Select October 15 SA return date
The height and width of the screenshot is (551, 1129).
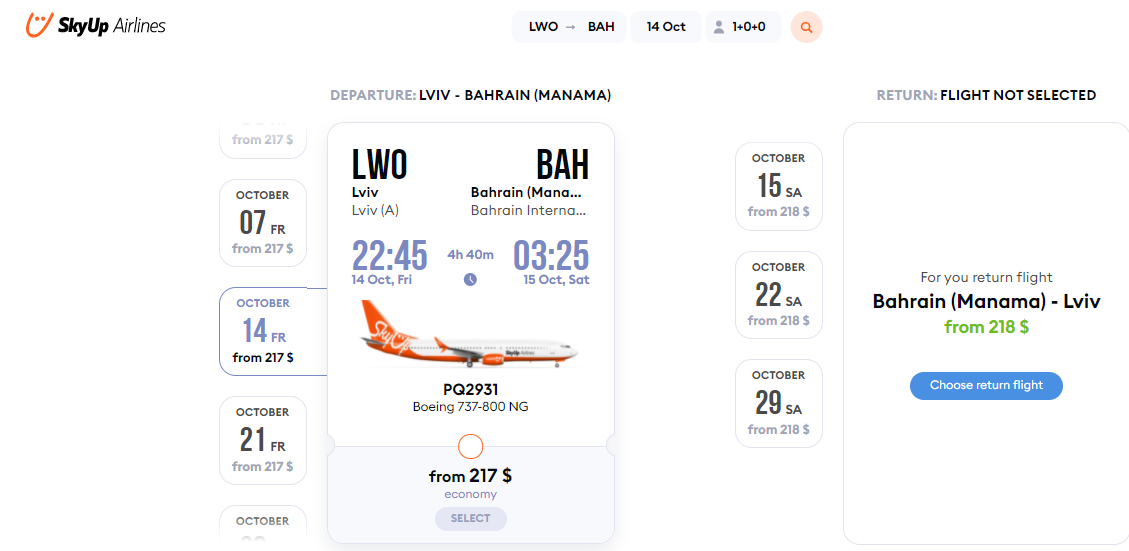click(778, 186)
